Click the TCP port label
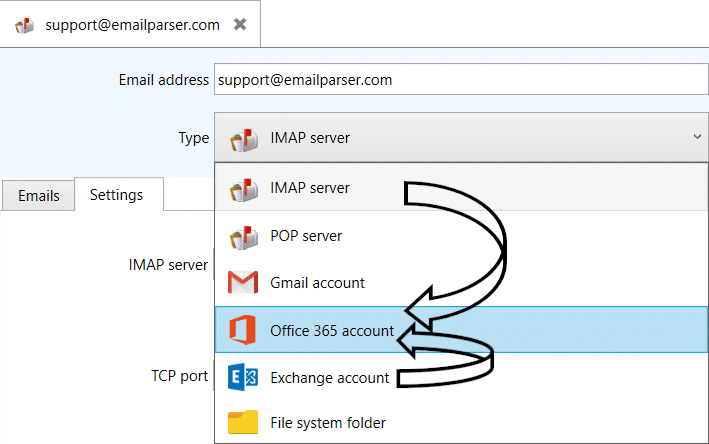709x444 pixels. point(180,376)
